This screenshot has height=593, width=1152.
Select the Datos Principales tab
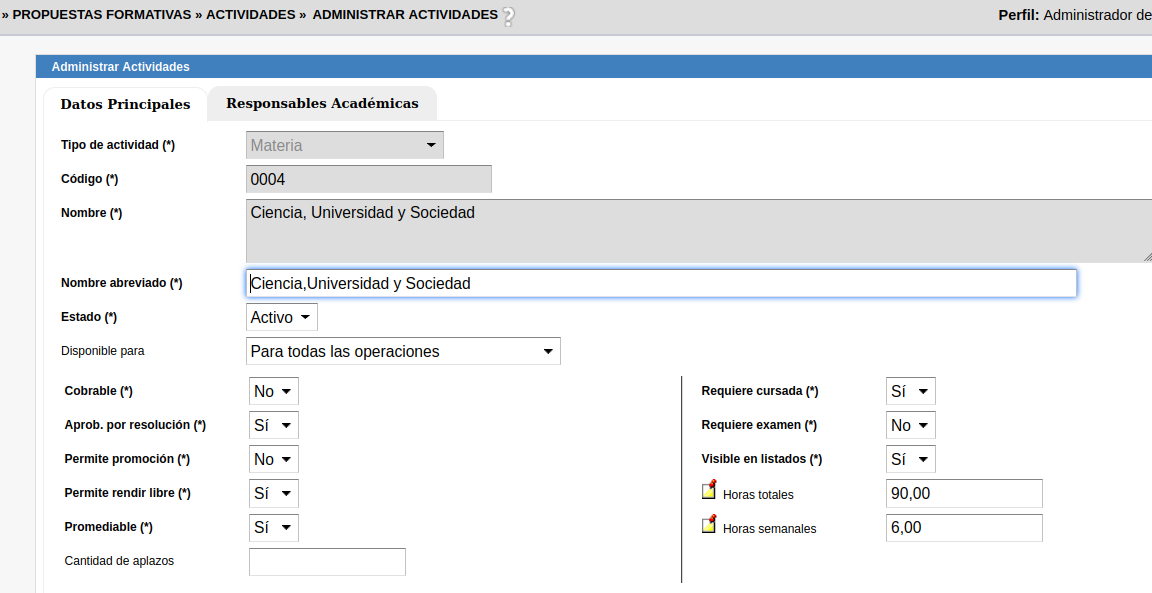click(125, 104)
